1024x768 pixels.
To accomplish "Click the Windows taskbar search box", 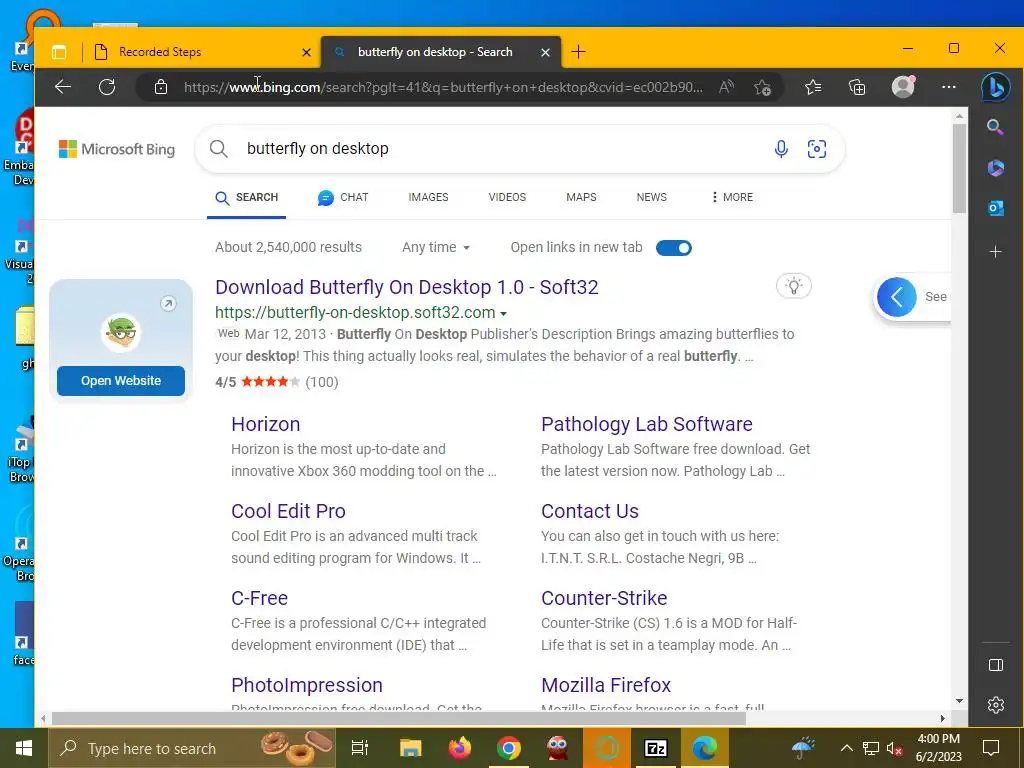I will pyautogui.click(x=192, y=748).
